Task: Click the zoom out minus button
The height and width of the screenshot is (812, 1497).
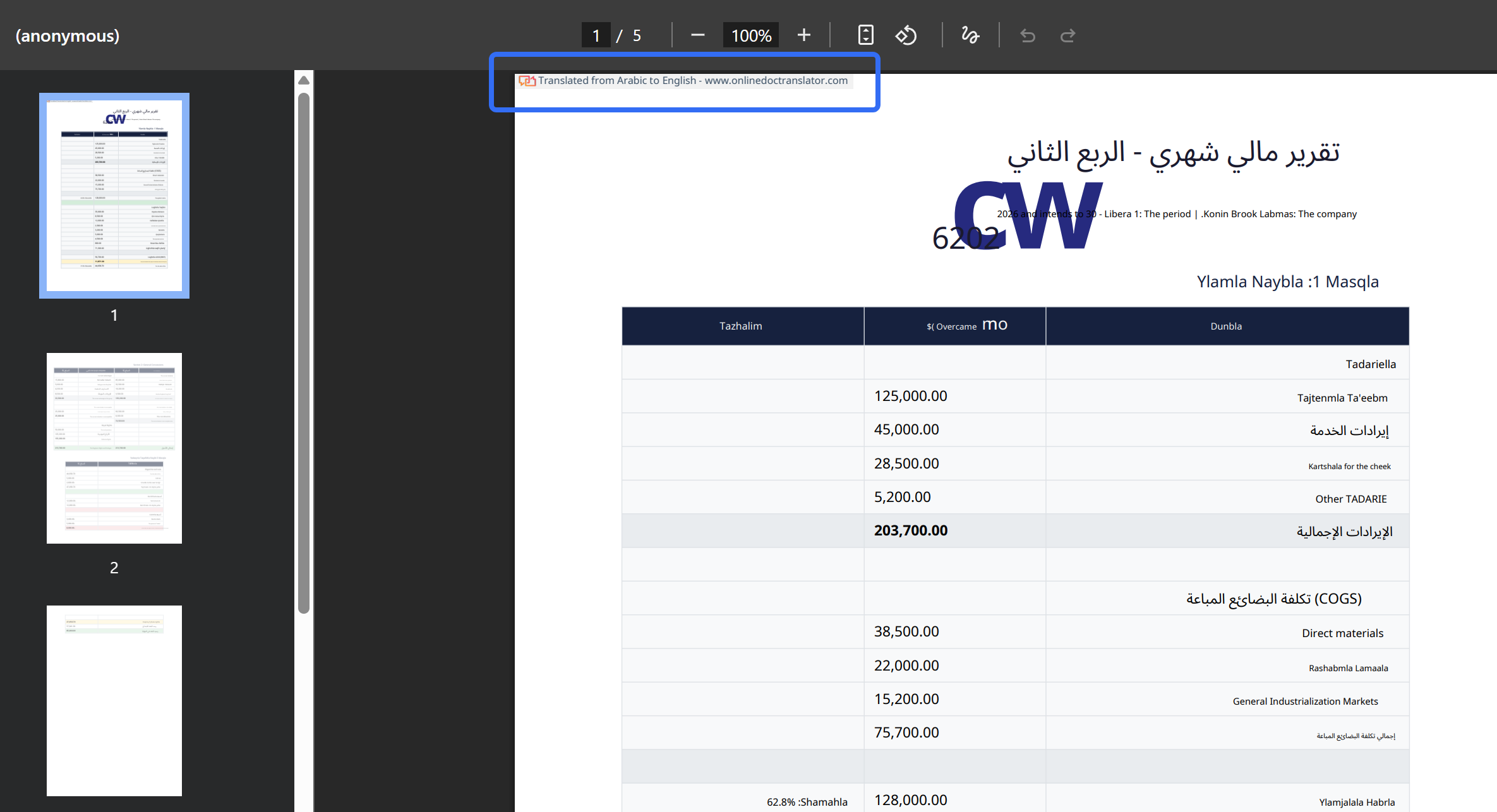Action: tap(697, 35)
